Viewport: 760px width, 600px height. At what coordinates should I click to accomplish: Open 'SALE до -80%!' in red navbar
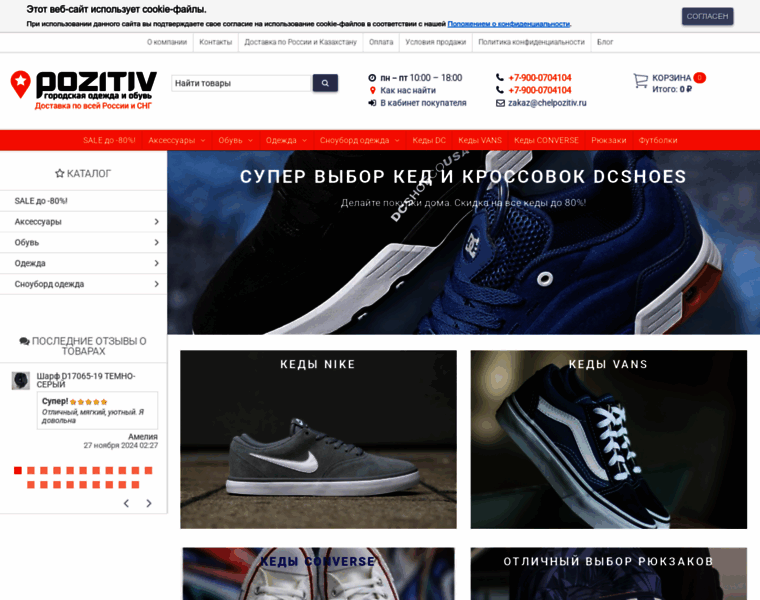109,140
